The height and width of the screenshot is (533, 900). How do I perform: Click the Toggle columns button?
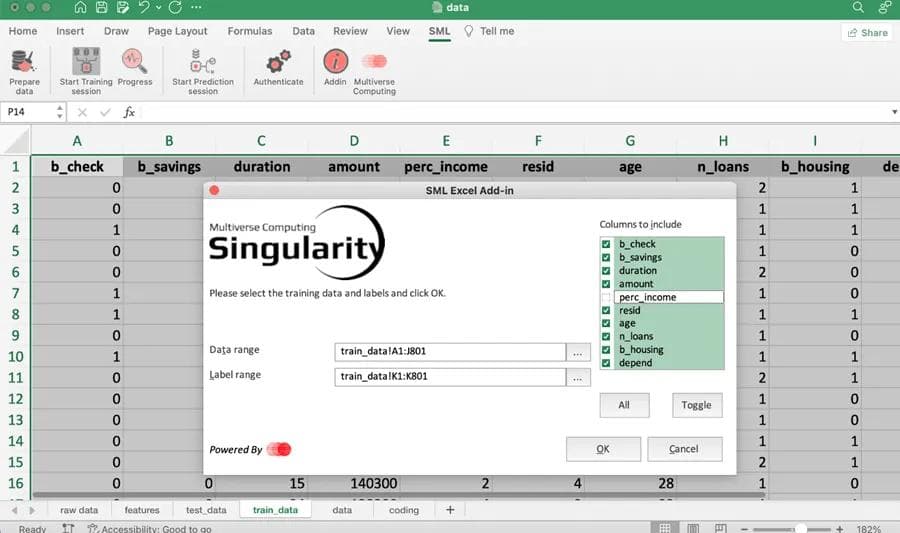pos(696,405)
